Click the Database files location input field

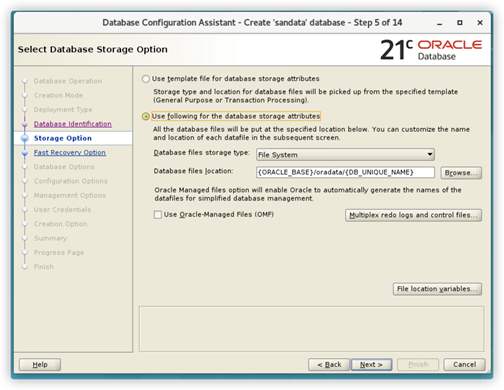click(345, 172)
